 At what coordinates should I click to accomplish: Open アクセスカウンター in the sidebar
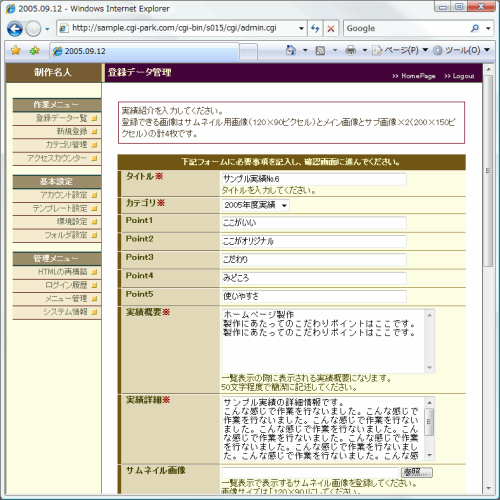[57, 158]
